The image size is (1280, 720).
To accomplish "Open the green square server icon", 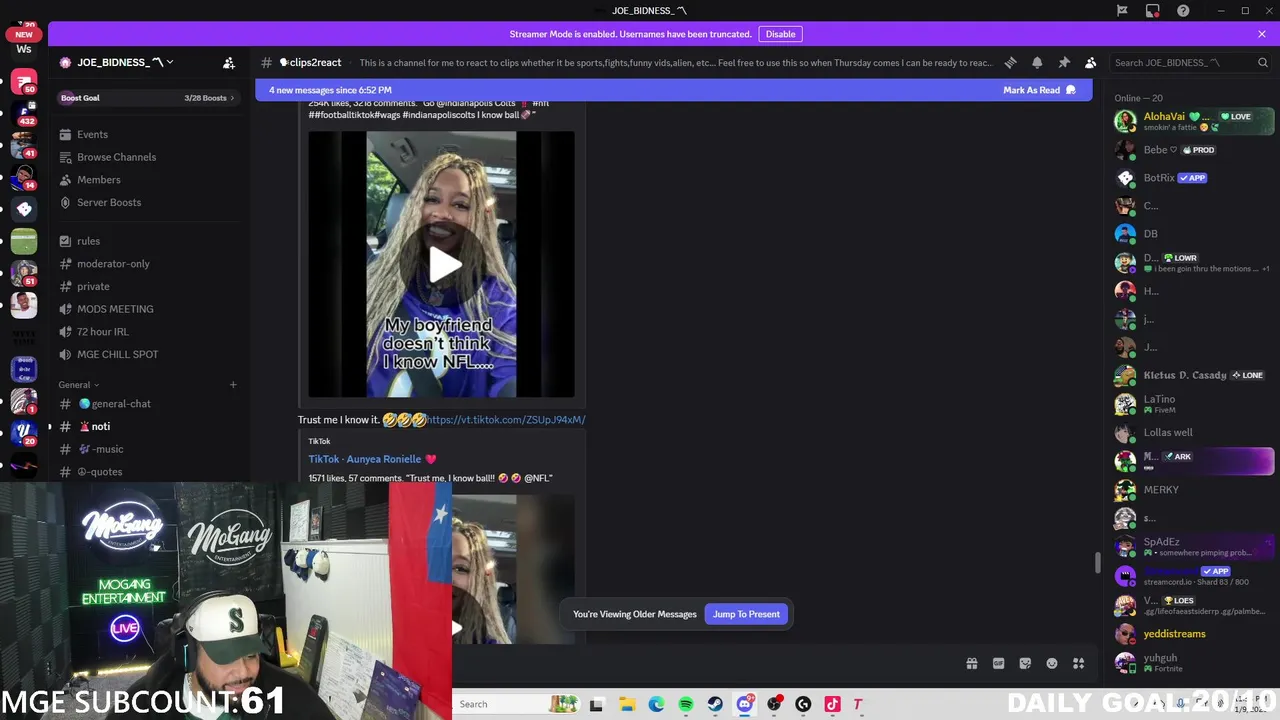I will [24, 241].
